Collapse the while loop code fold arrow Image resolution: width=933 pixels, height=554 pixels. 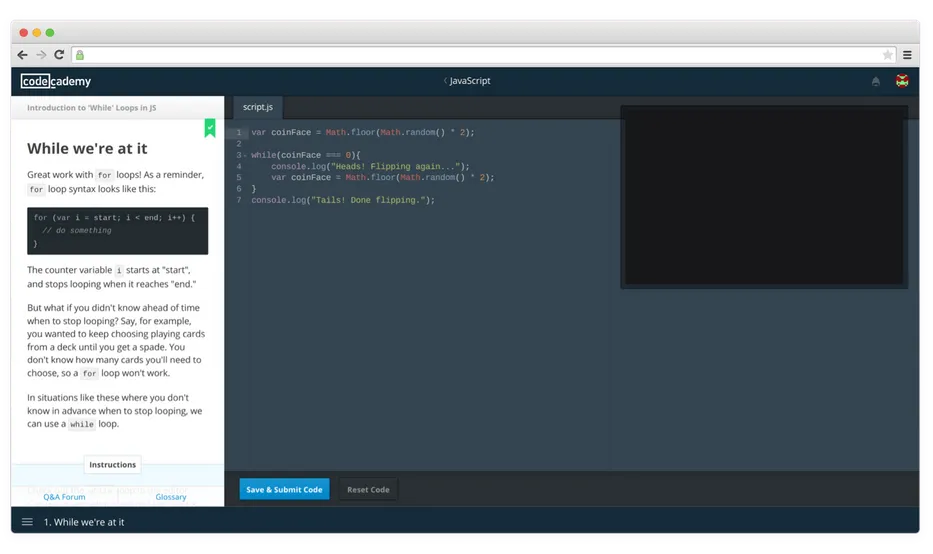246,155
